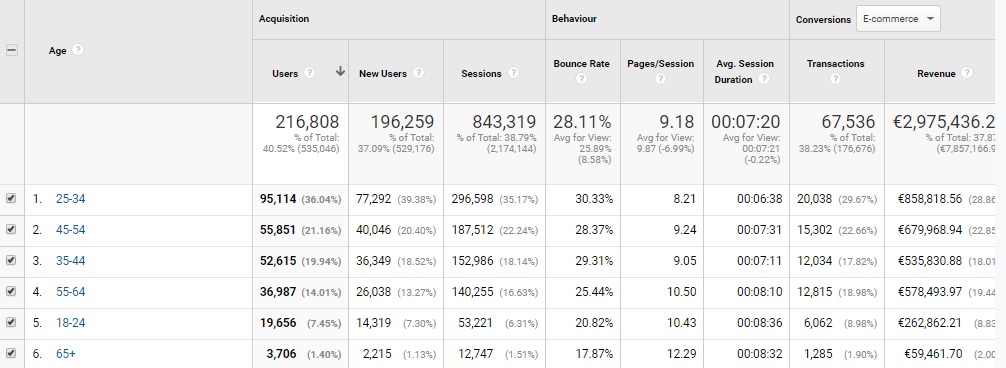The height and width of the screenshot is (368, 1006).
Task: Click the sort arrow in Users column
Action: (340, 72)
